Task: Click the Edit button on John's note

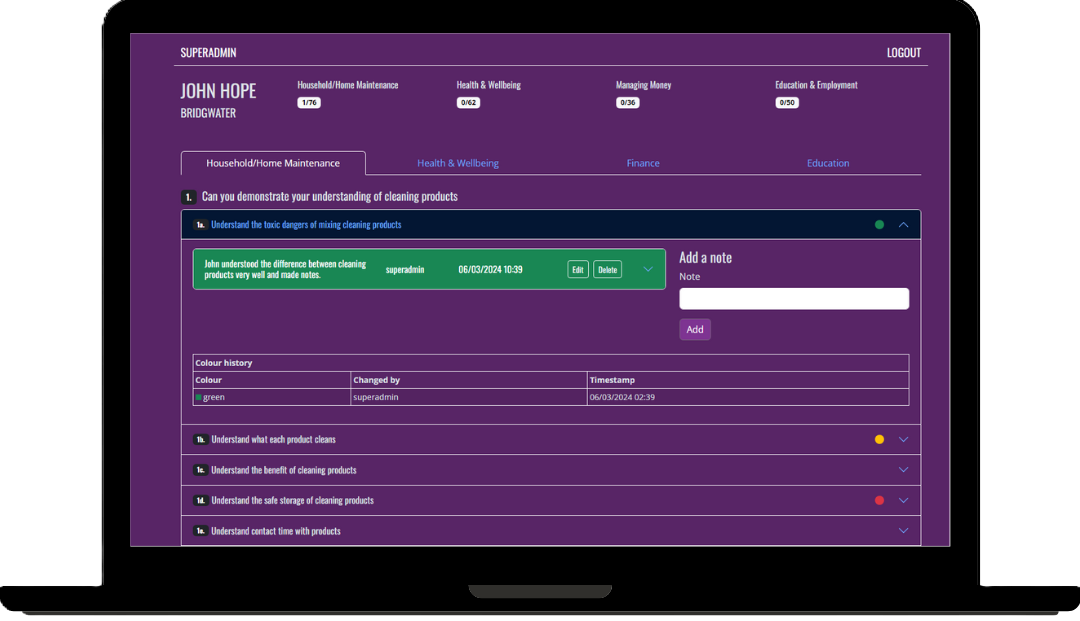Action: (578, 269)
